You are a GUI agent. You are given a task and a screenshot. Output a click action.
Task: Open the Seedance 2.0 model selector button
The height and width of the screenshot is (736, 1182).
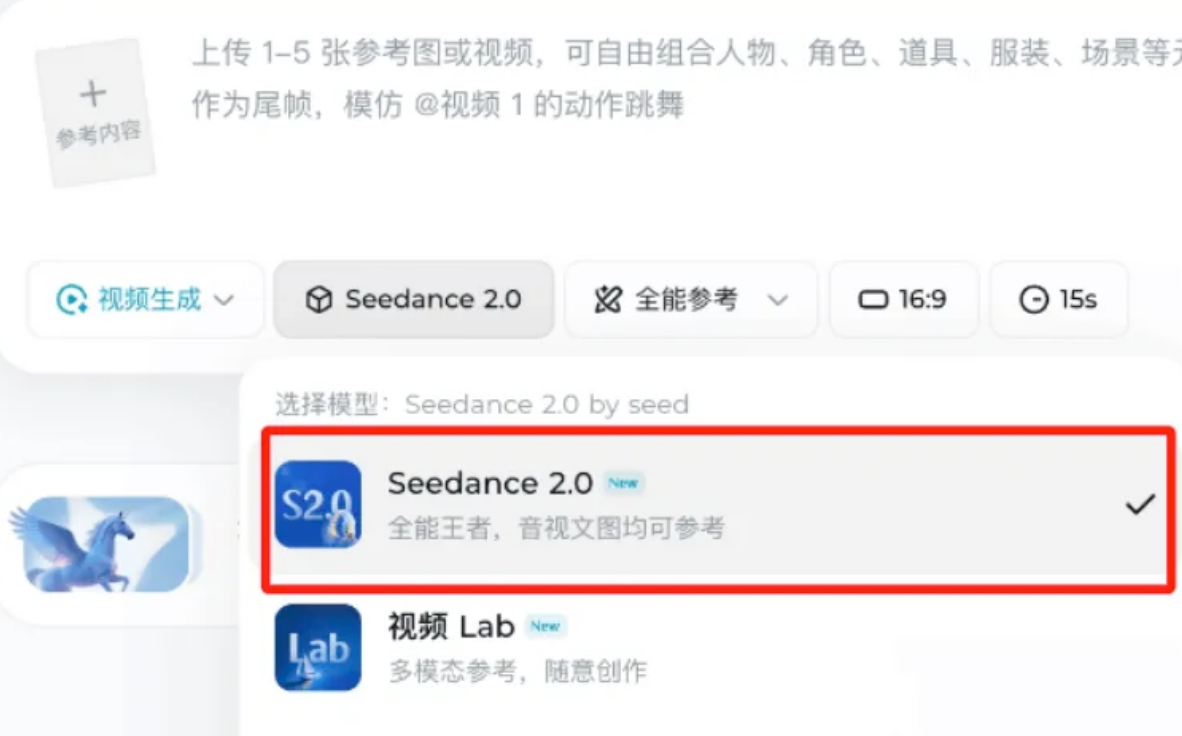(x=414, y=300)
